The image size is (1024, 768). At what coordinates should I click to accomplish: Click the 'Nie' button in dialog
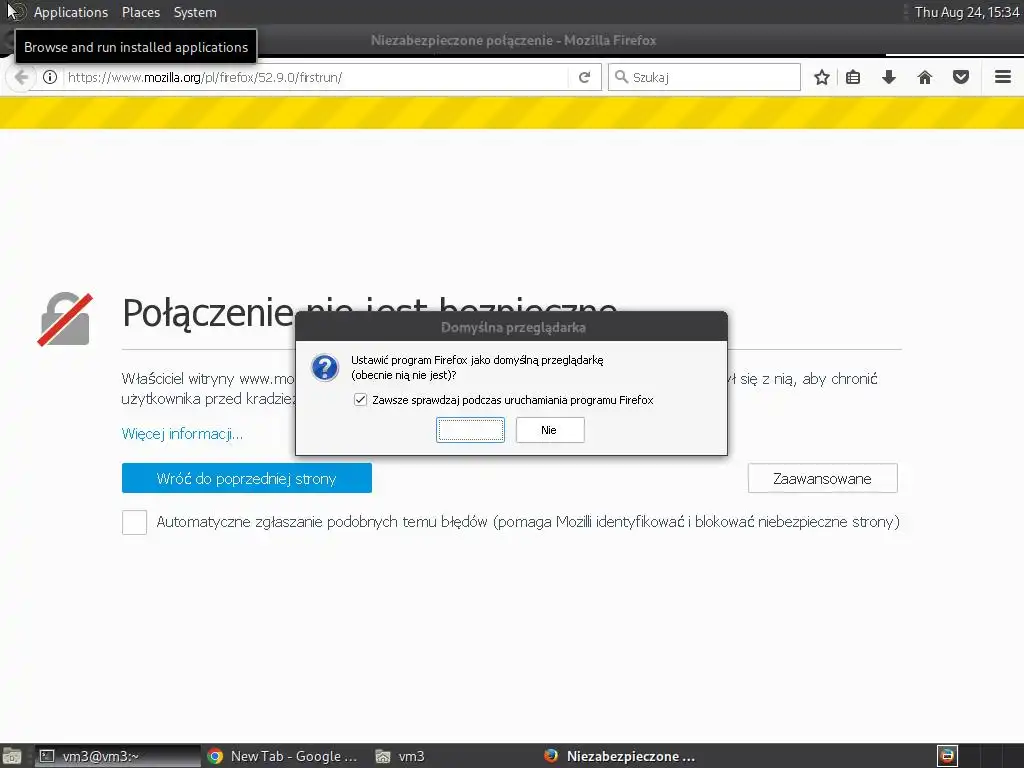(x=550, y=430)
